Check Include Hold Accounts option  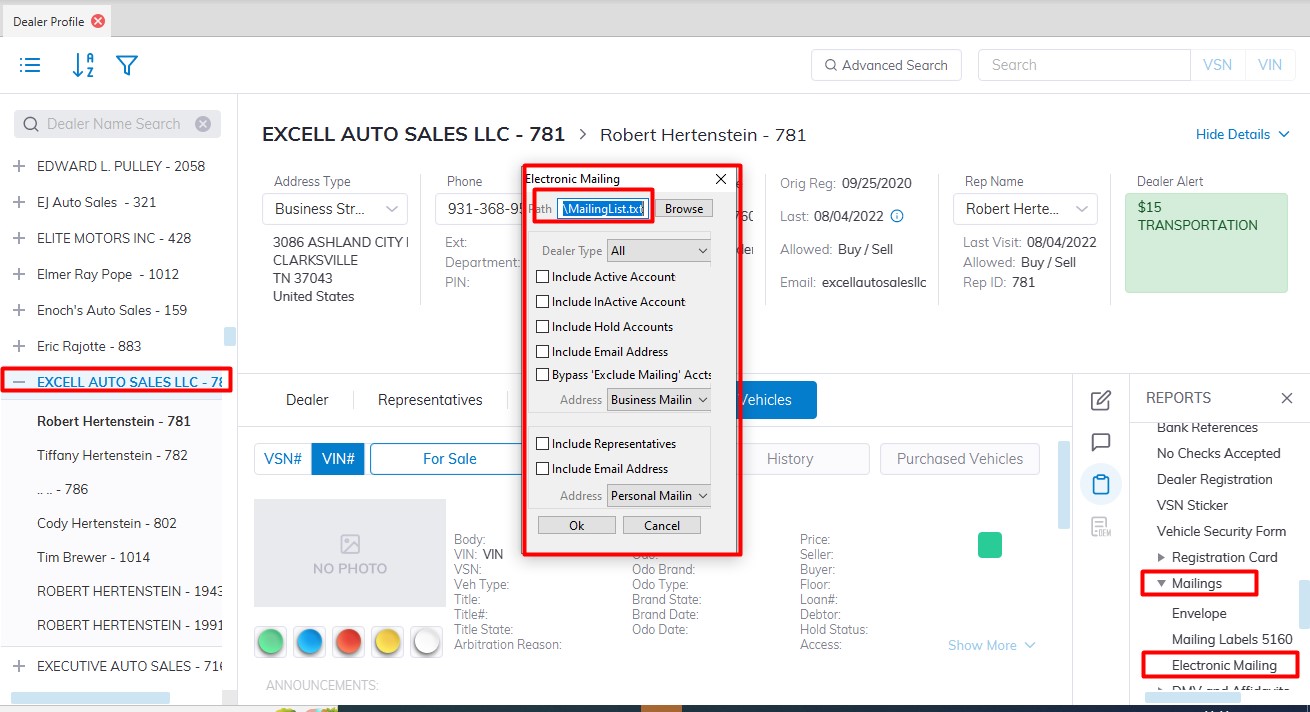pos(543,327)
